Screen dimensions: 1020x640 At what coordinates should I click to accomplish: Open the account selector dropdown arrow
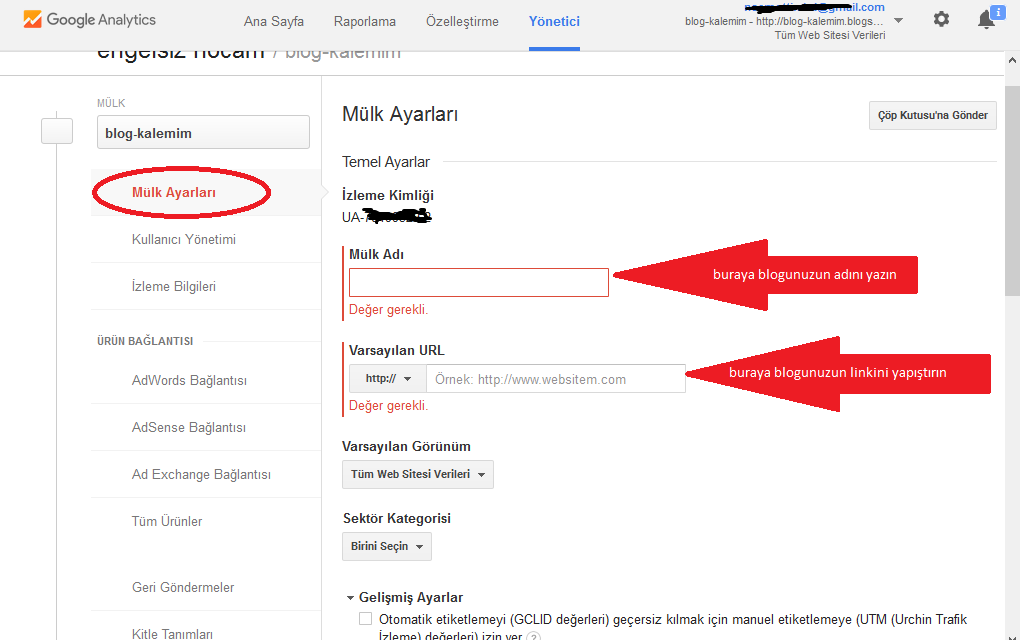898,21
